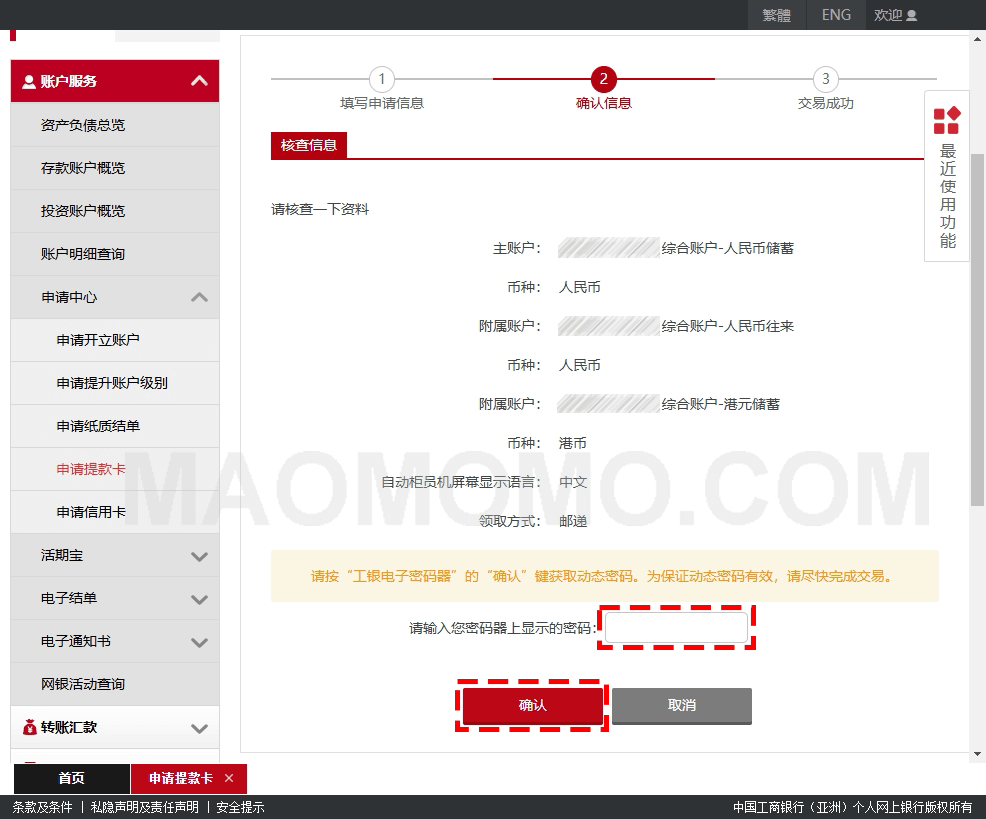Open the 私隐声明及责任声明 footer link

point(144,807)
